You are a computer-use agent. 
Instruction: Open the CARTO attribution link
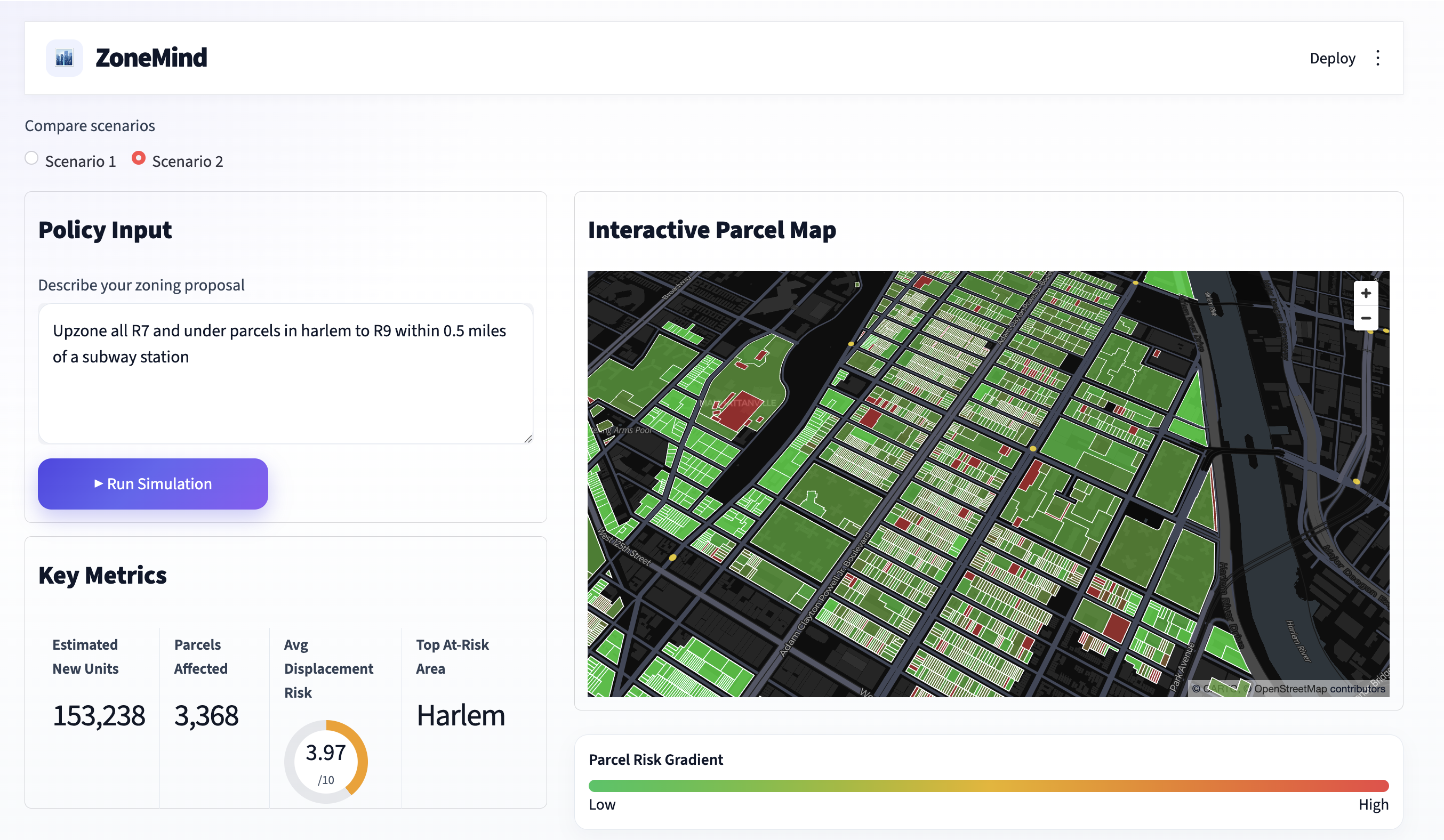[1221, 689]
